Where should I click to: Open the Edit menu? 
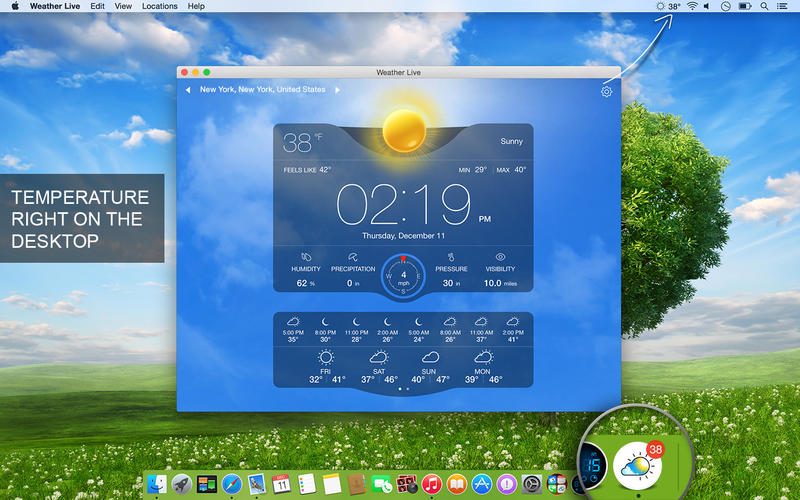[x=97, y=6]
